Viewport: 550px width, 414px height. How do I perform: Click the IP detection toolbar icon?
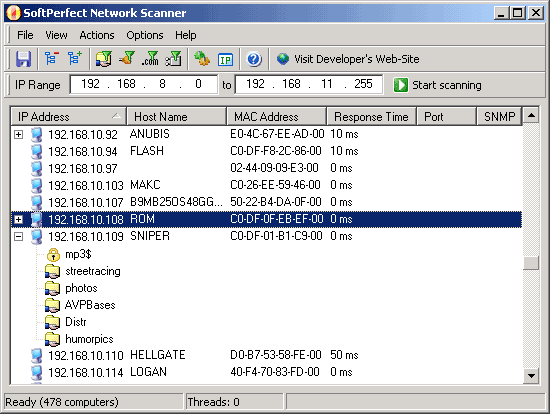click(x=225, y=59)
